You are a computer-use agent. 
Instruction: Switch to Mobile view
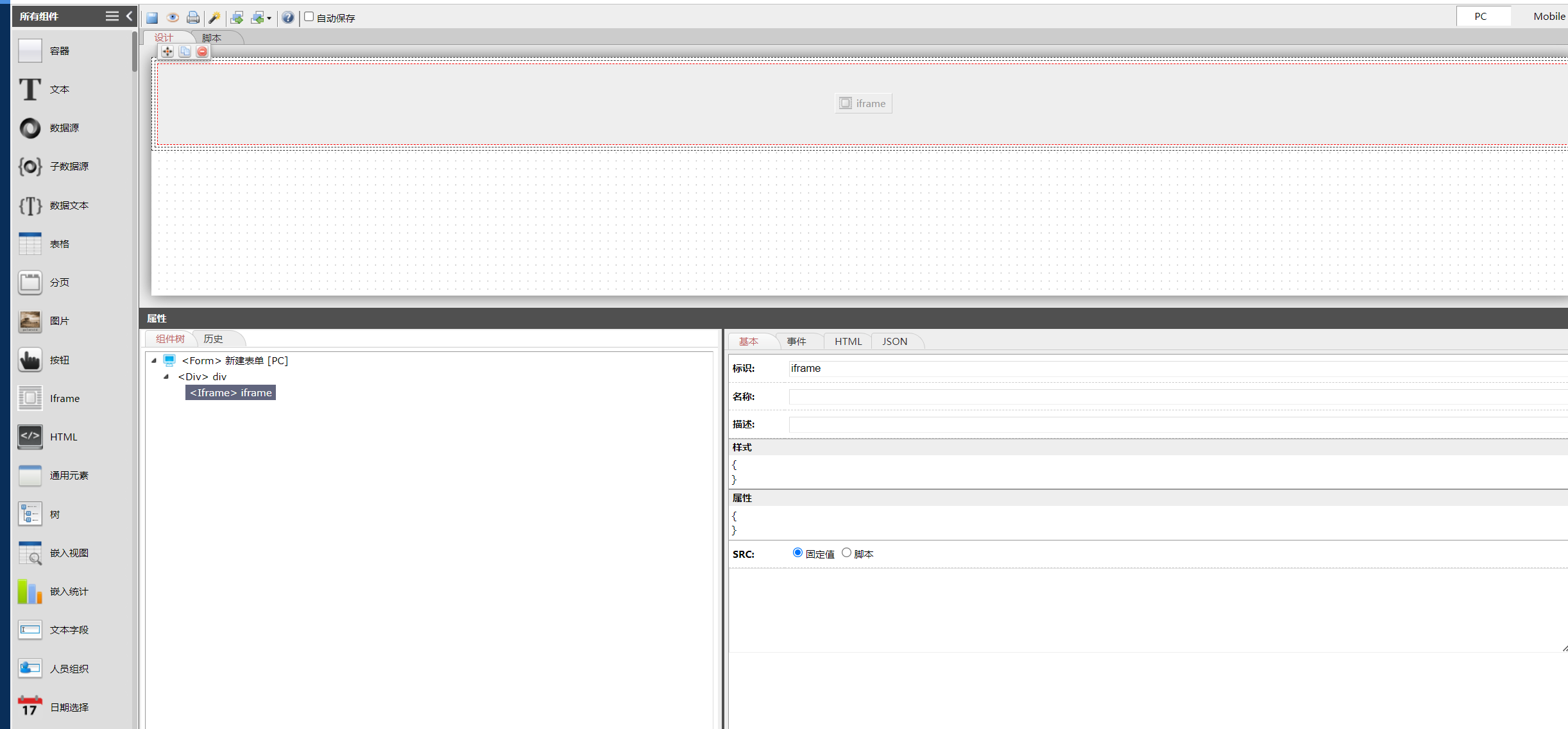(x=1549, y=16)
